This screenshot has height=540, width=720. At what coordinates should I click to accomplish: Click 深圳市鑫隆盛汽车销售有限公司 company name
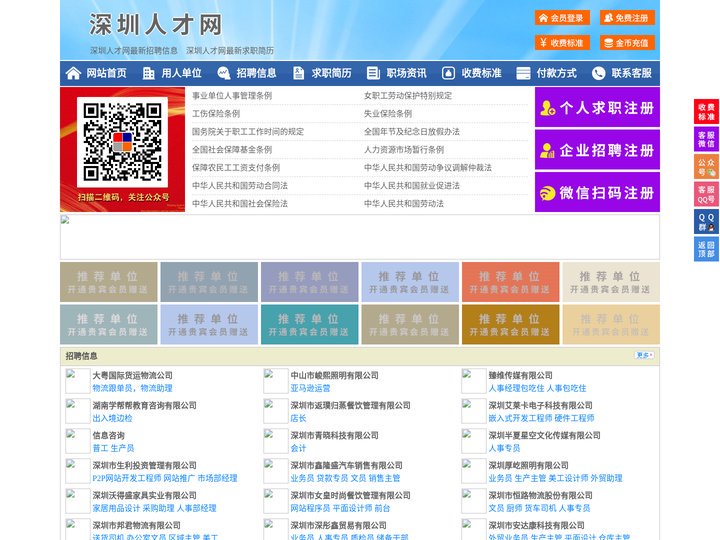346,465
